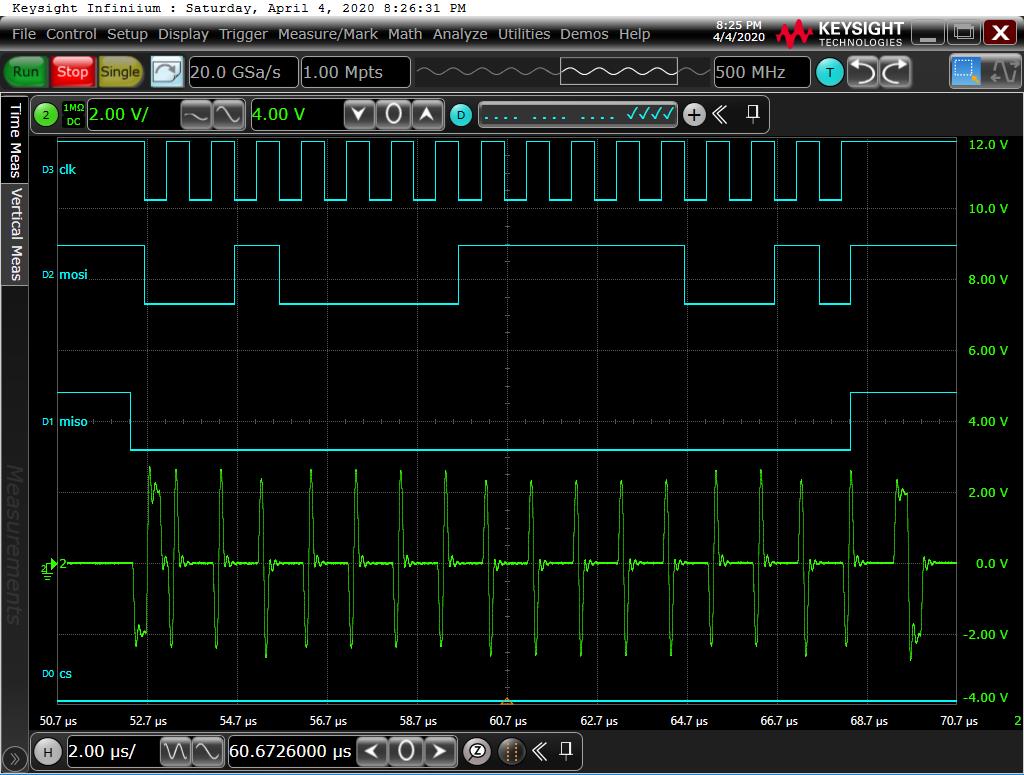Click the Single acquisition button
The height and width of the screenshot is (775, 1024).
pyautogui.click(x=120, y=72)
